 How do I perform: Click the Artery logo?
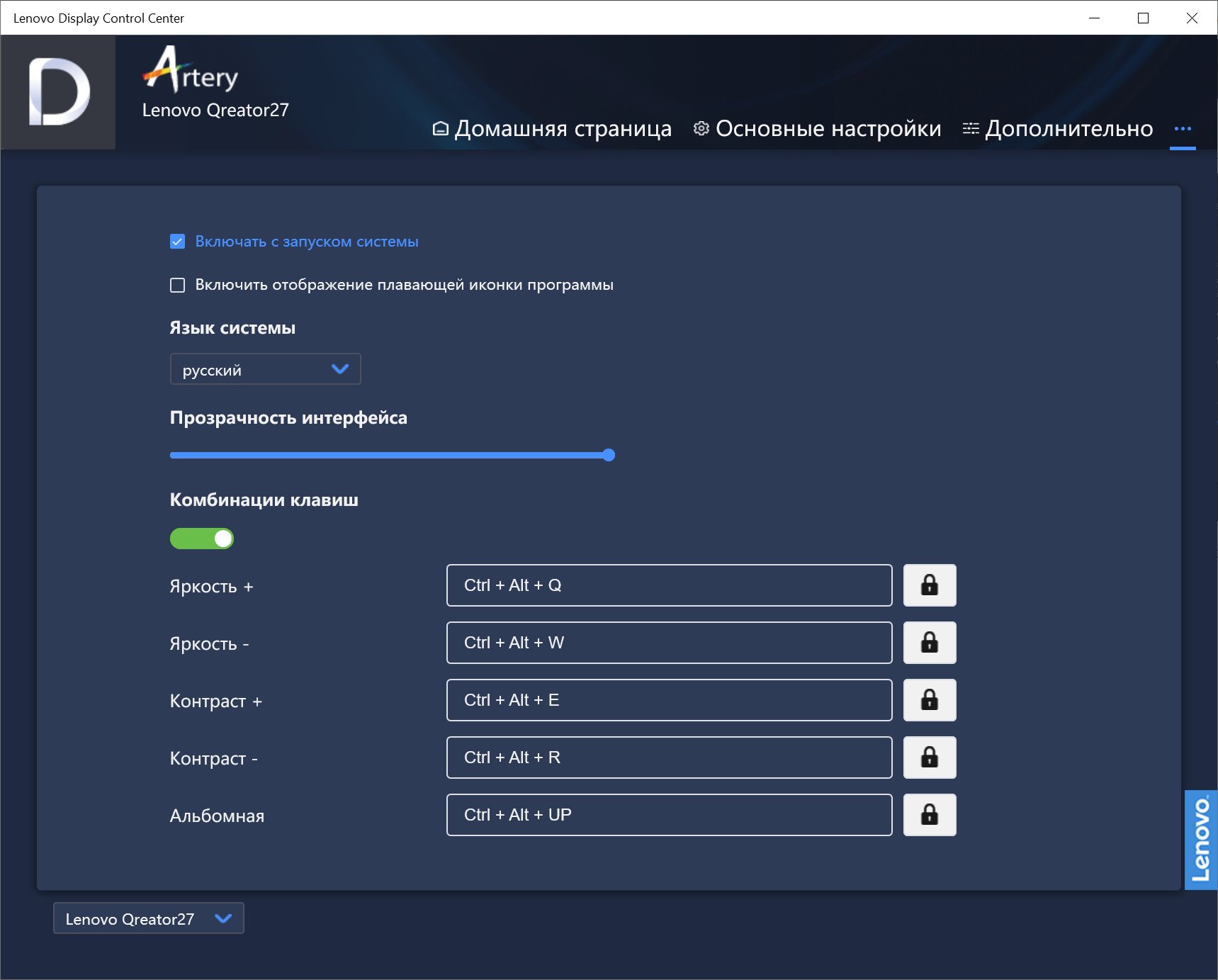[191, 69]
